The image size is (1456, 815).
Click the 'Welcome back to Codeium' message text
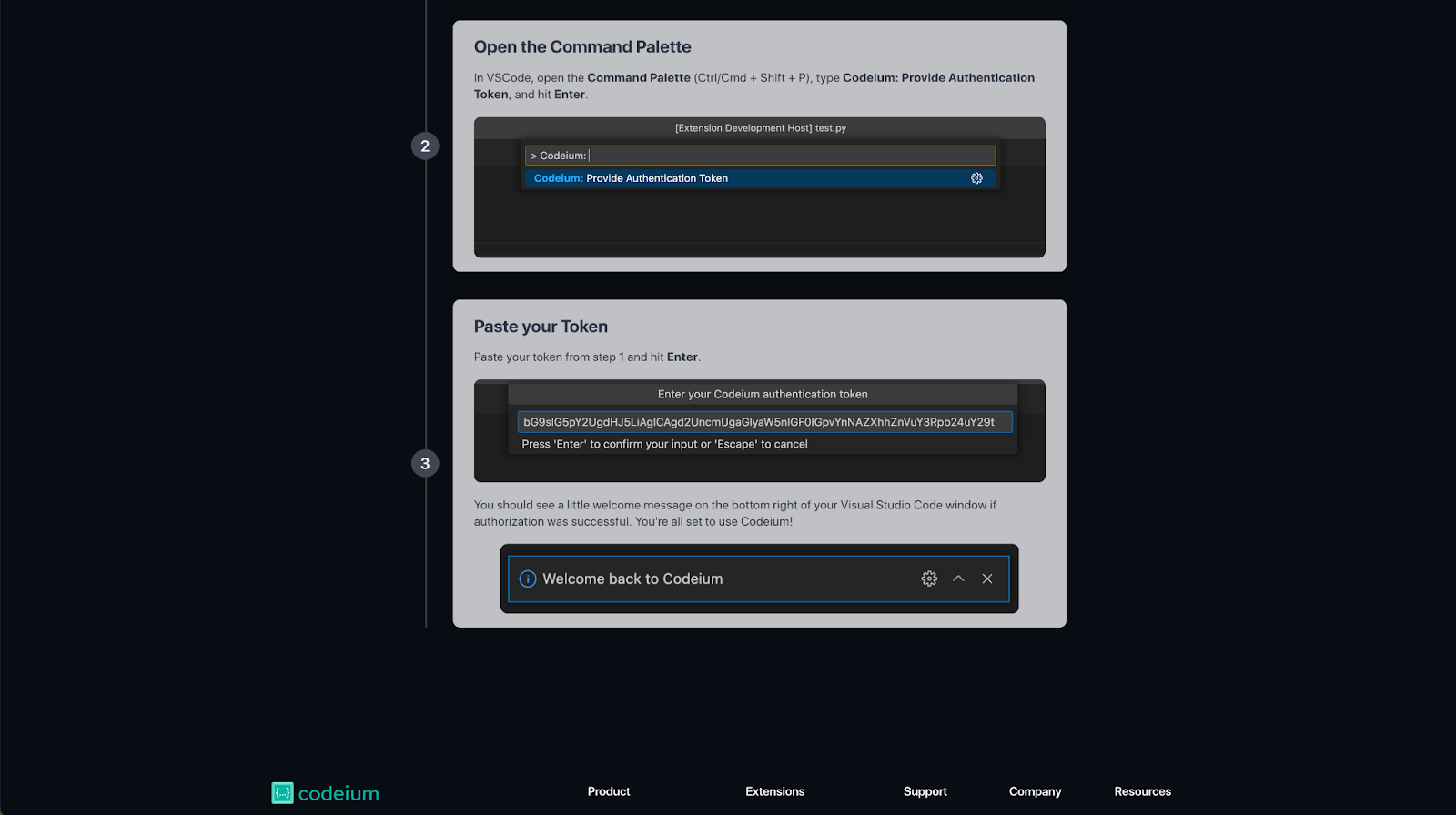point(632,579)
